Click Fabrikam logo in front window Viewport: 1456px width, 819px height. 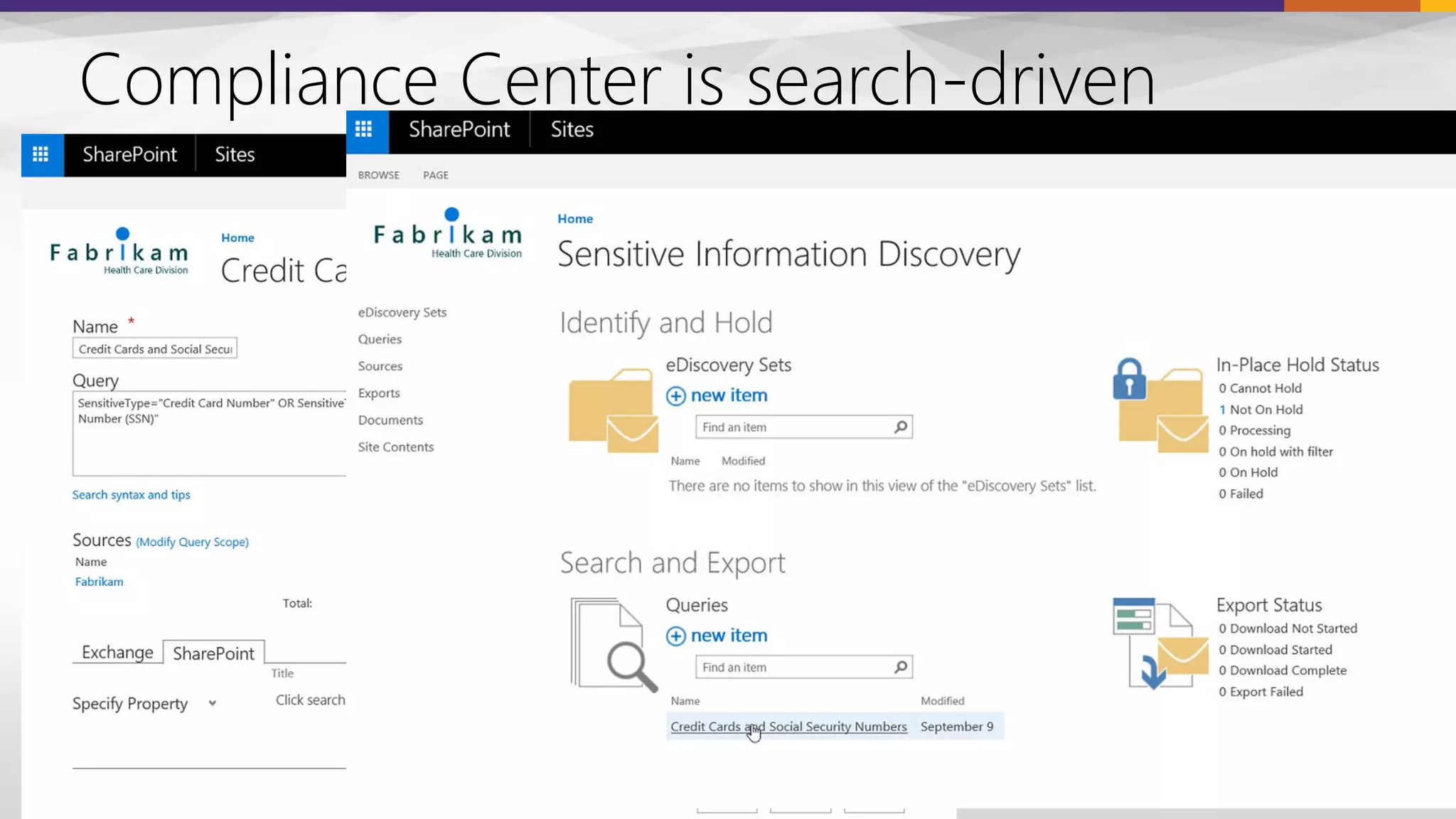click(x=448, y=233)
